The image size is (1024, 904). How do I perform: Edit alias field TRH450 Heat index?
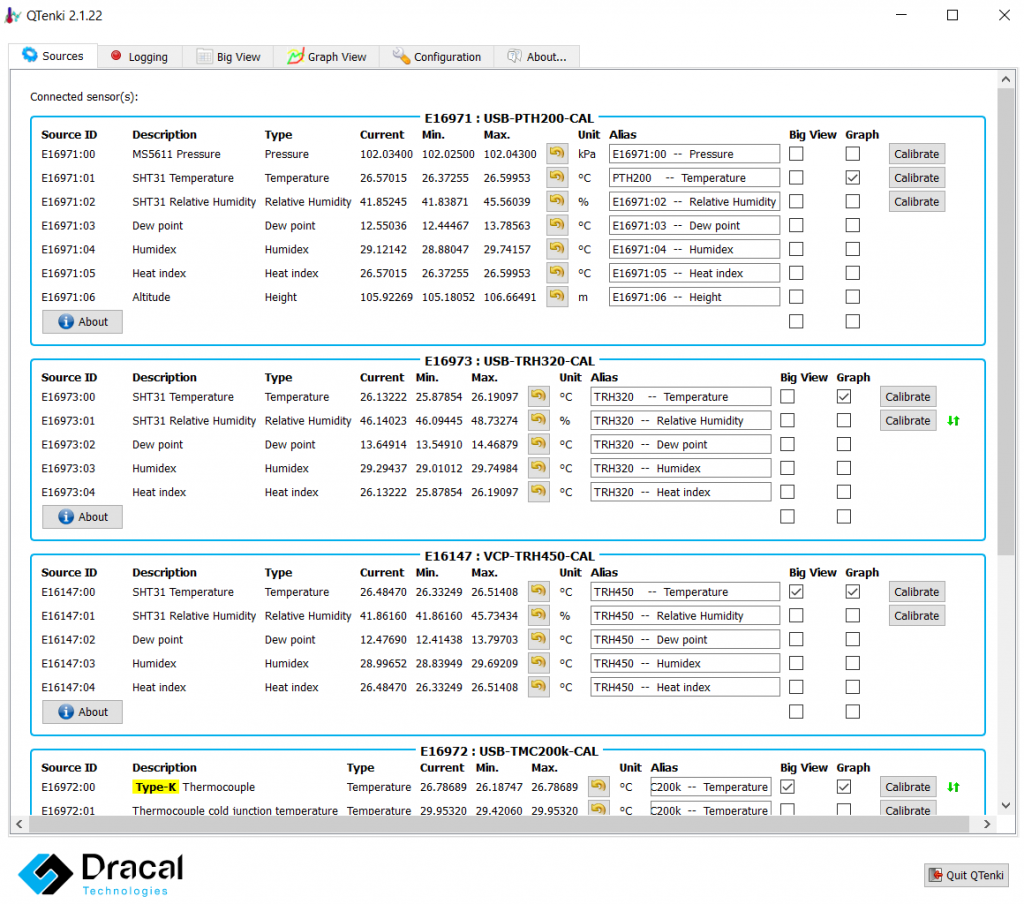point(685,687)
